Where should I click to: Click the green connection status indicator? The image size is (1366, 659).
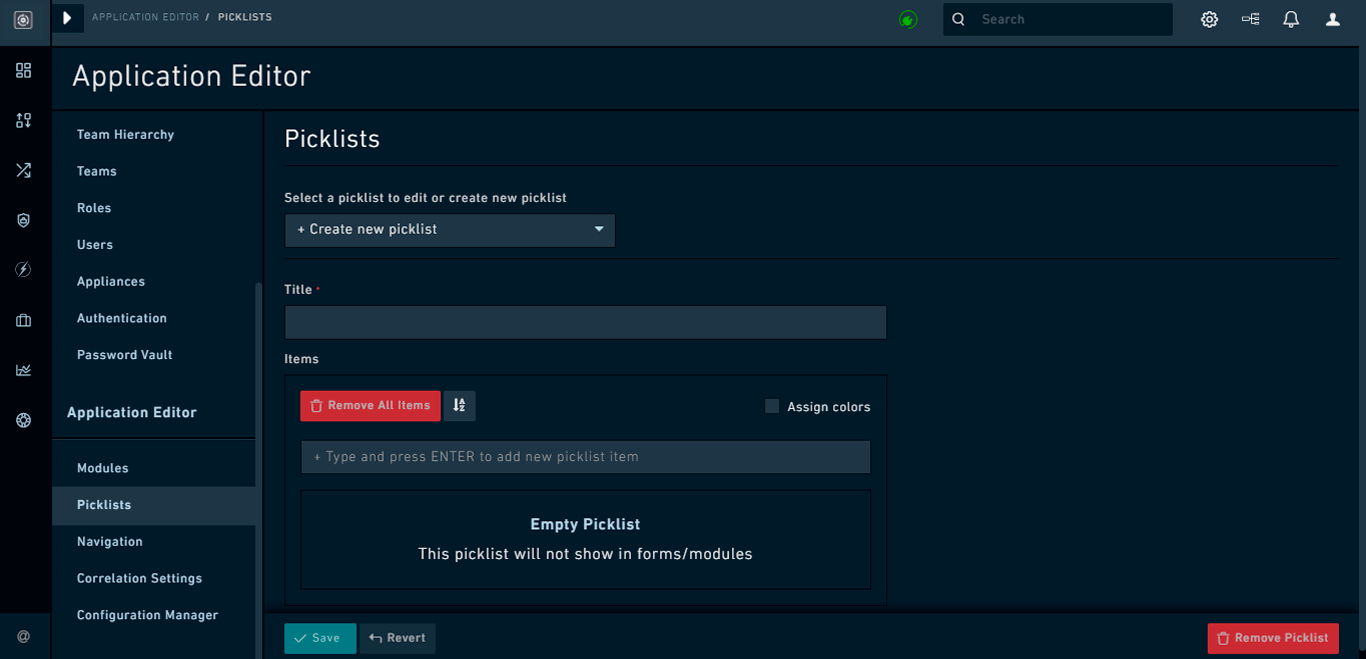pos(908,18)
